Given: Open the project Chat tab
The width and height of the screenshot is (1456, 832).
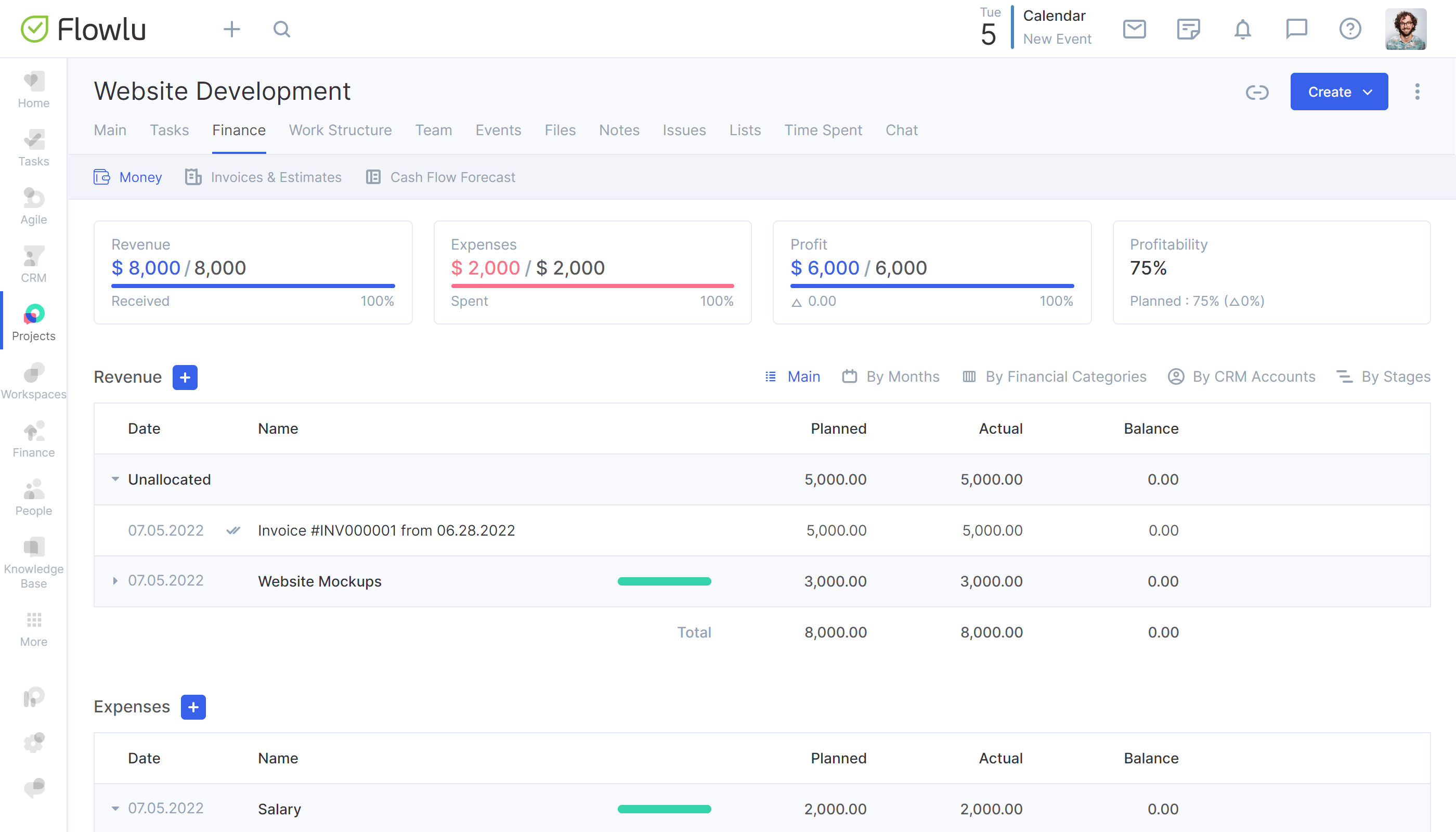Looking at the screenshot, I should point(902,131).
